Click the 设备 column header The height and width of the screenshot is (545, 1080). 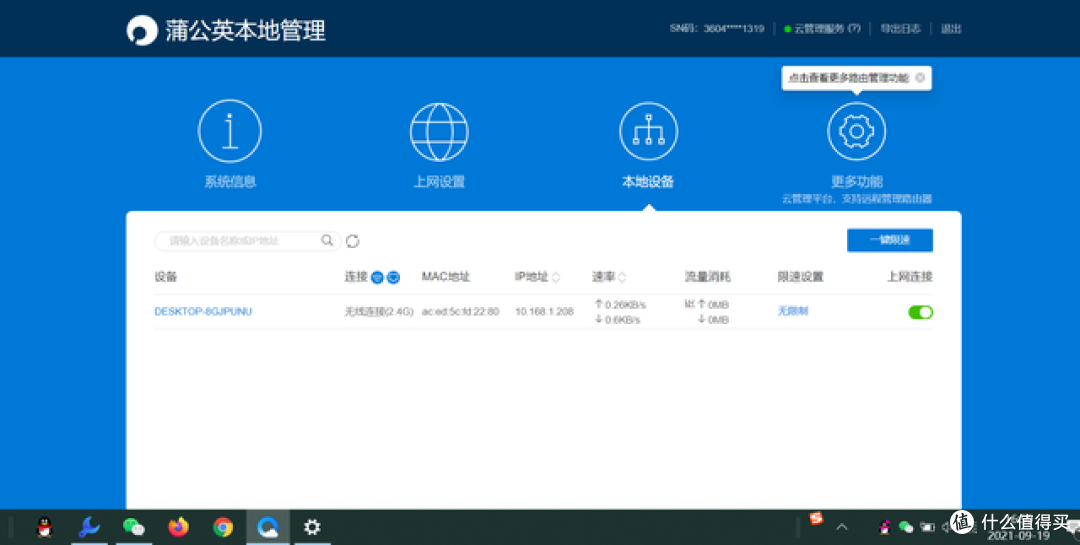(166, 277)
